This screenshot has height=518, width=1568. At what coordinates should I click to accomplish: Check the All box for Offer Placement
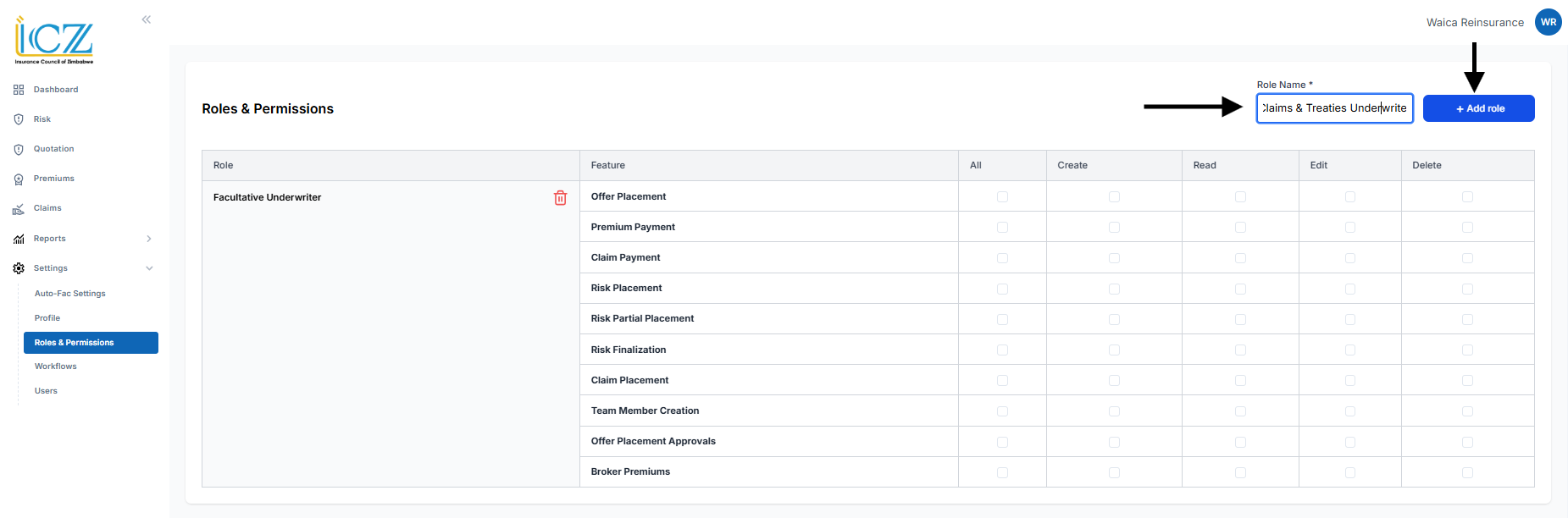click(1002, 196)
